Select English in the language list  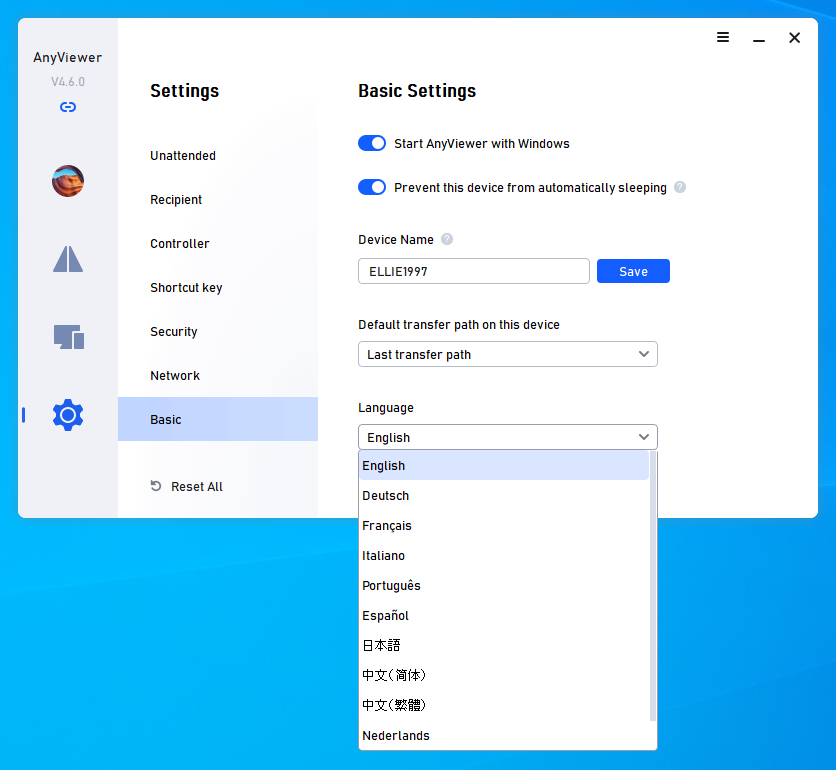click(504, 466)
